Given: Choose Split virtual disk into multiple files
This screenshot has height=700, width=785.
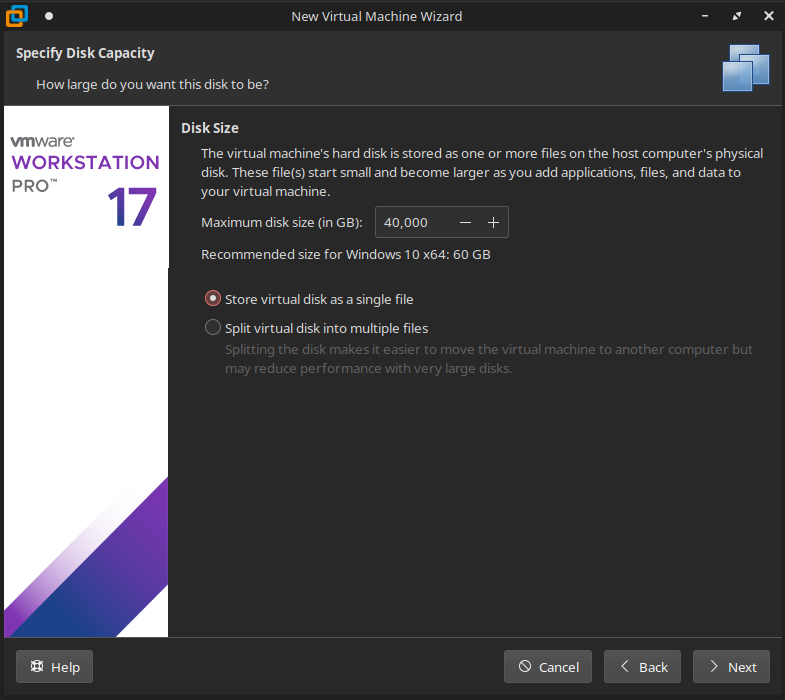Looking at the screenshot, I should 213,328.
